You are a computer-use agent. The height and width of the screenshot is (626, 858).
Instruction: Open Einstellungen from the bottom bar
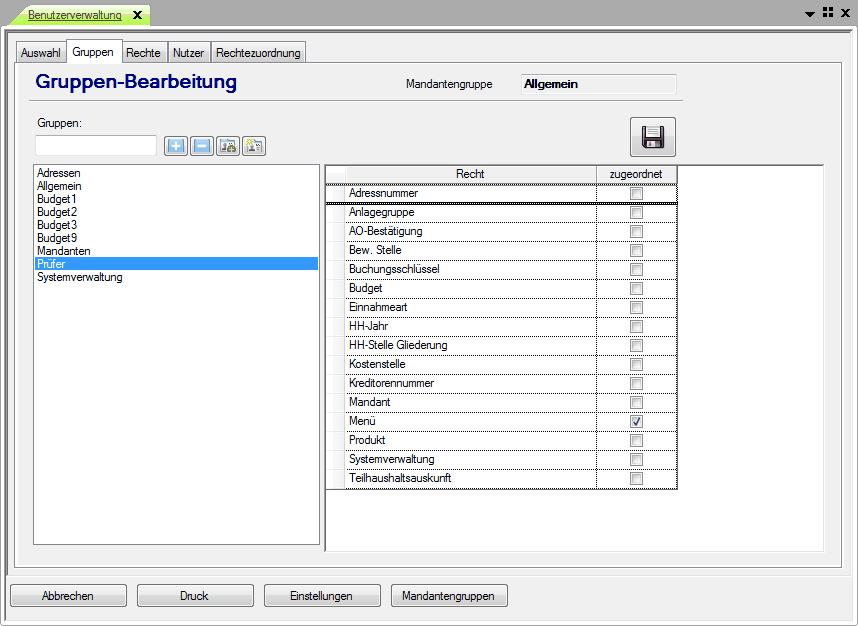[321, 596]
